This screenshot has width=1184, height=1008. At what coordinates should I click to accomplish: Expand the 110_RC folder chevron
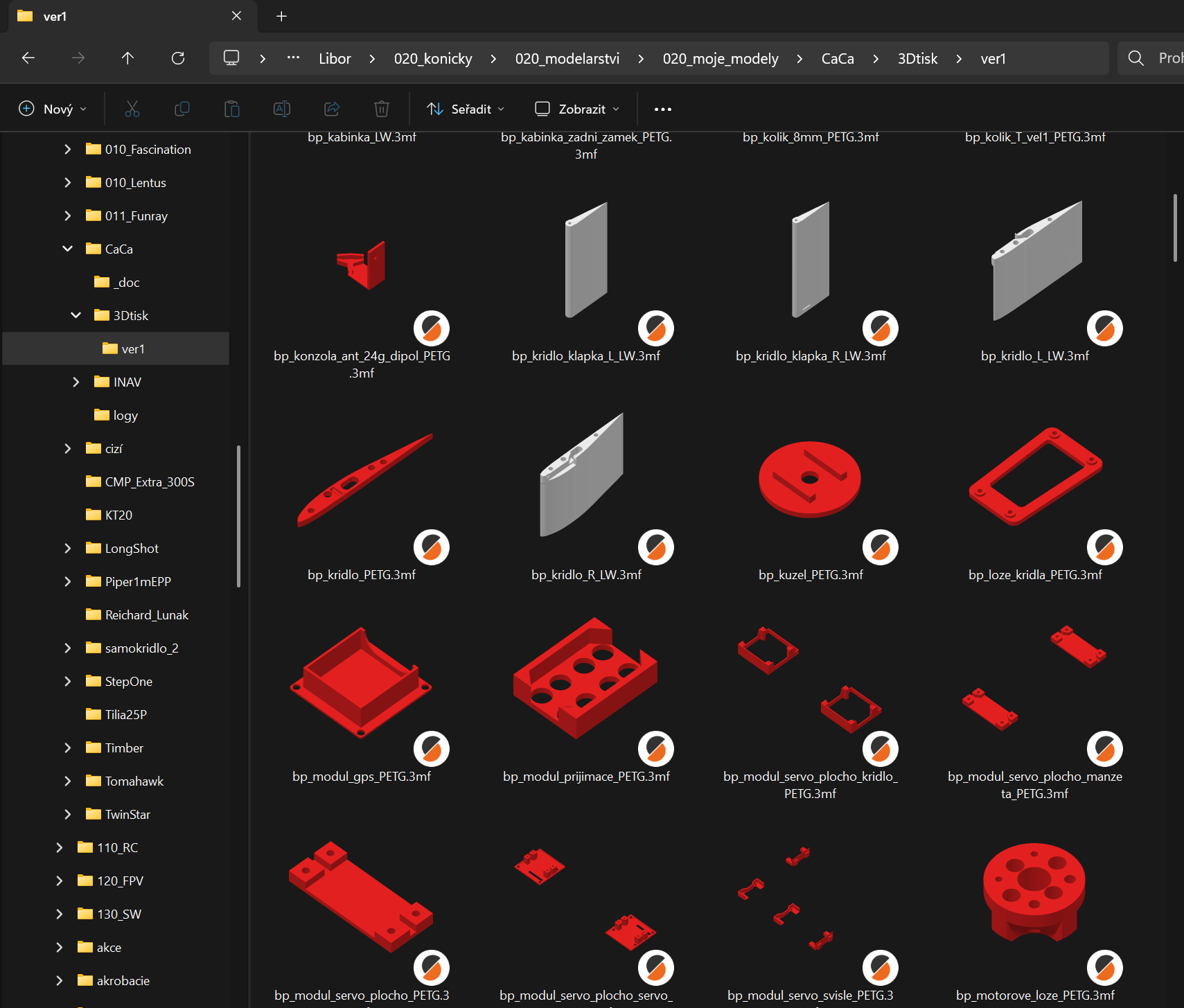59,847
